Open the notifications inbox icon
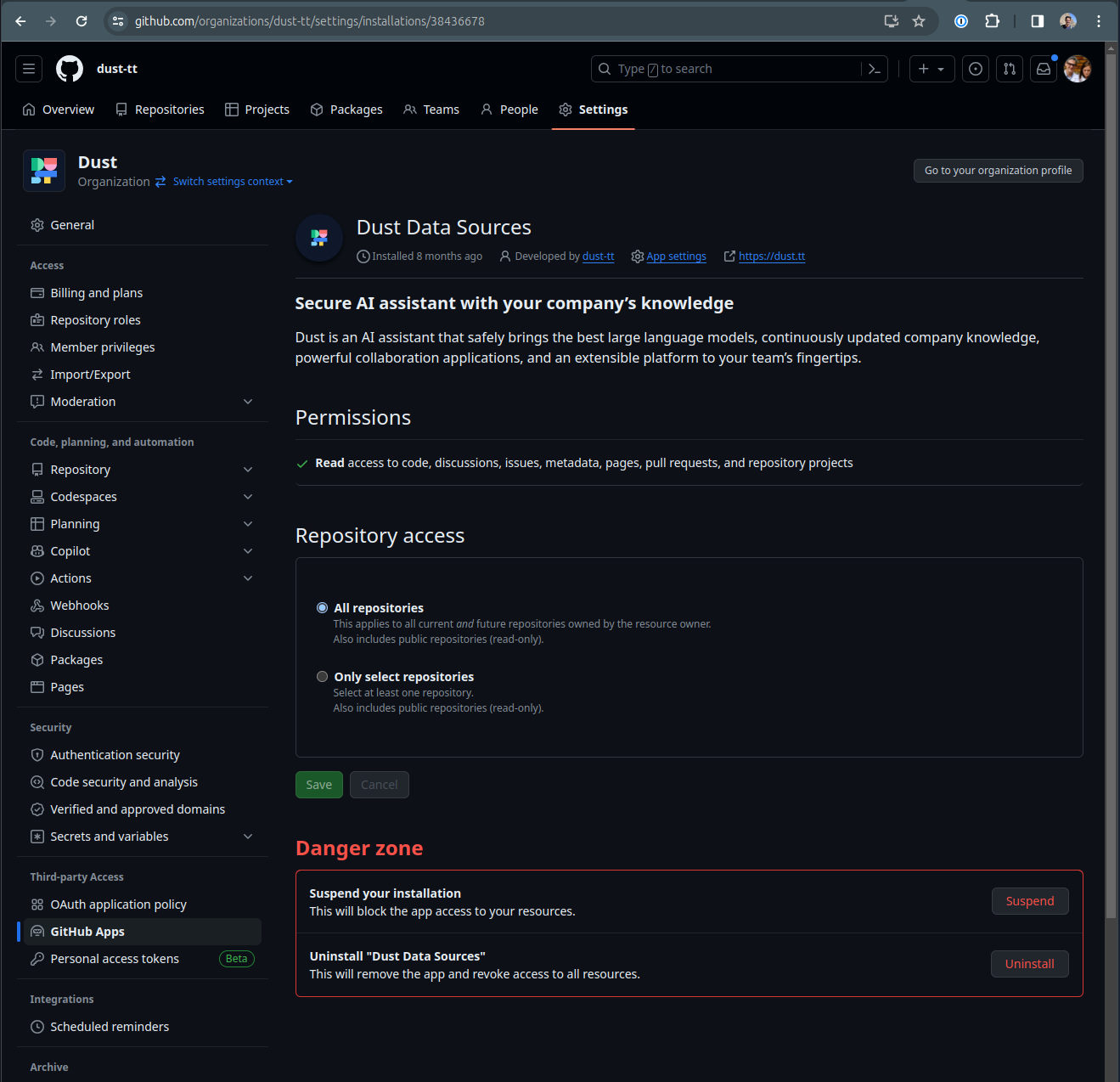Image resolution: width=1120 pixels, height=1082 pixels. (x=1044, y=69)
